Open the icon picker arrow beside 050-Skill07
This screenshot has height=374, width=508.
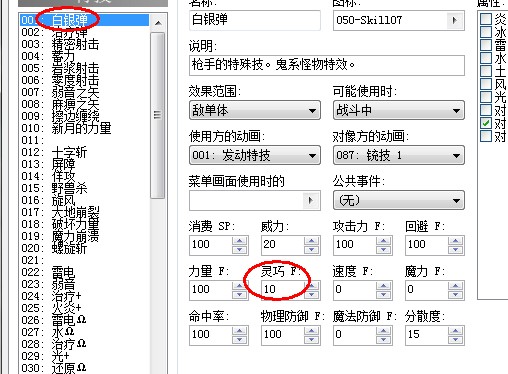coord(455,20)
